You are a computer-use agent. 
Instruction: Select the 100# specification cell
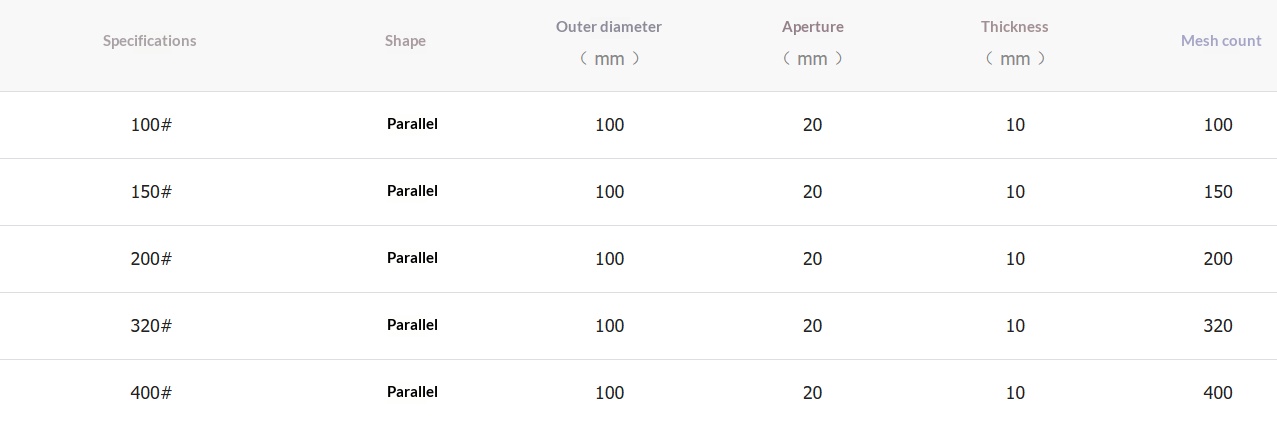tap(151, 125)
